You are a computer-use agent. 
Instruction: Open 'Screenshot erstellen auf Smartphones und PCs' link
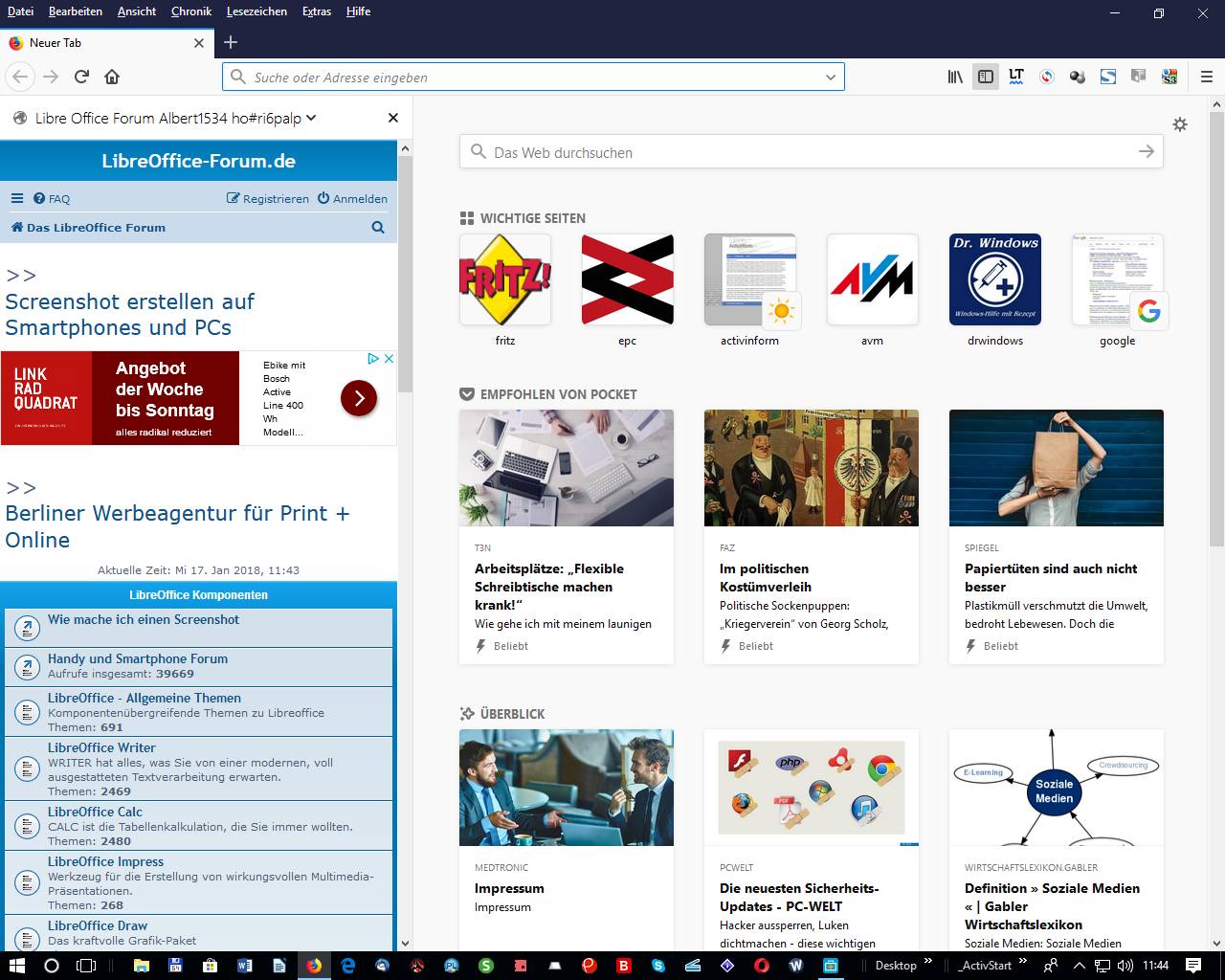[x=130, y=315]
